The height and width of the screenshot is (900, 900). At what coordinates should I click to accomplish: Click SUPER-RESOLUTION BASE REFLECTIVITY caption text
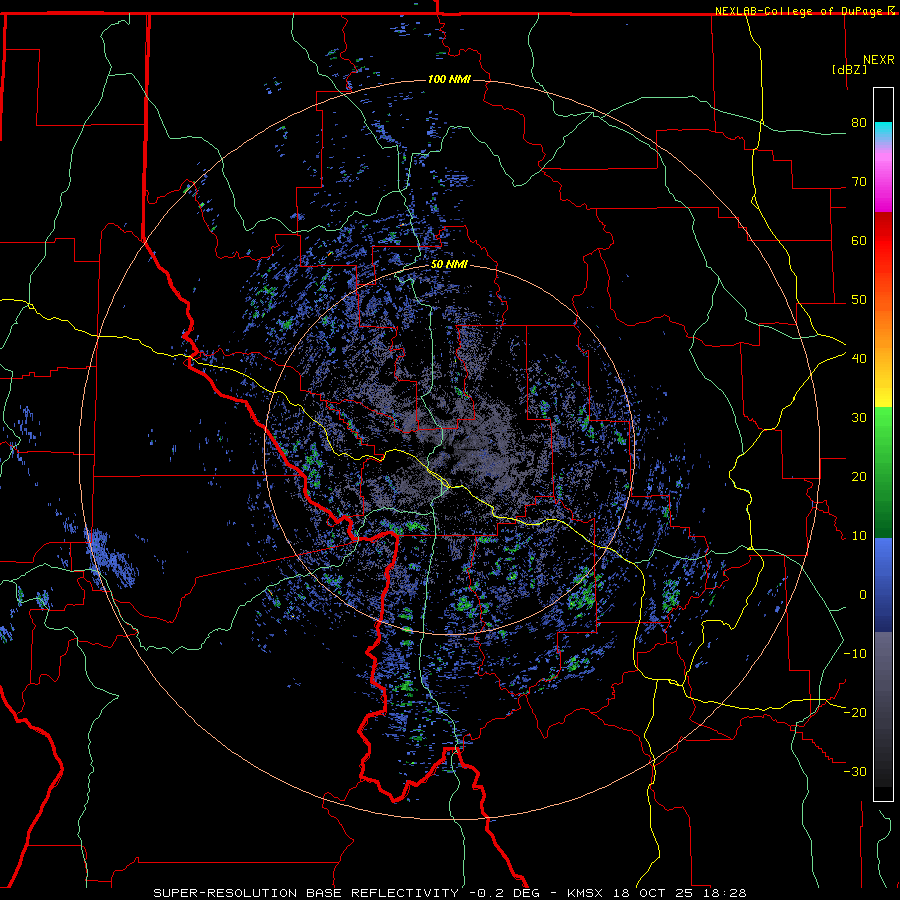click(306, 893)
